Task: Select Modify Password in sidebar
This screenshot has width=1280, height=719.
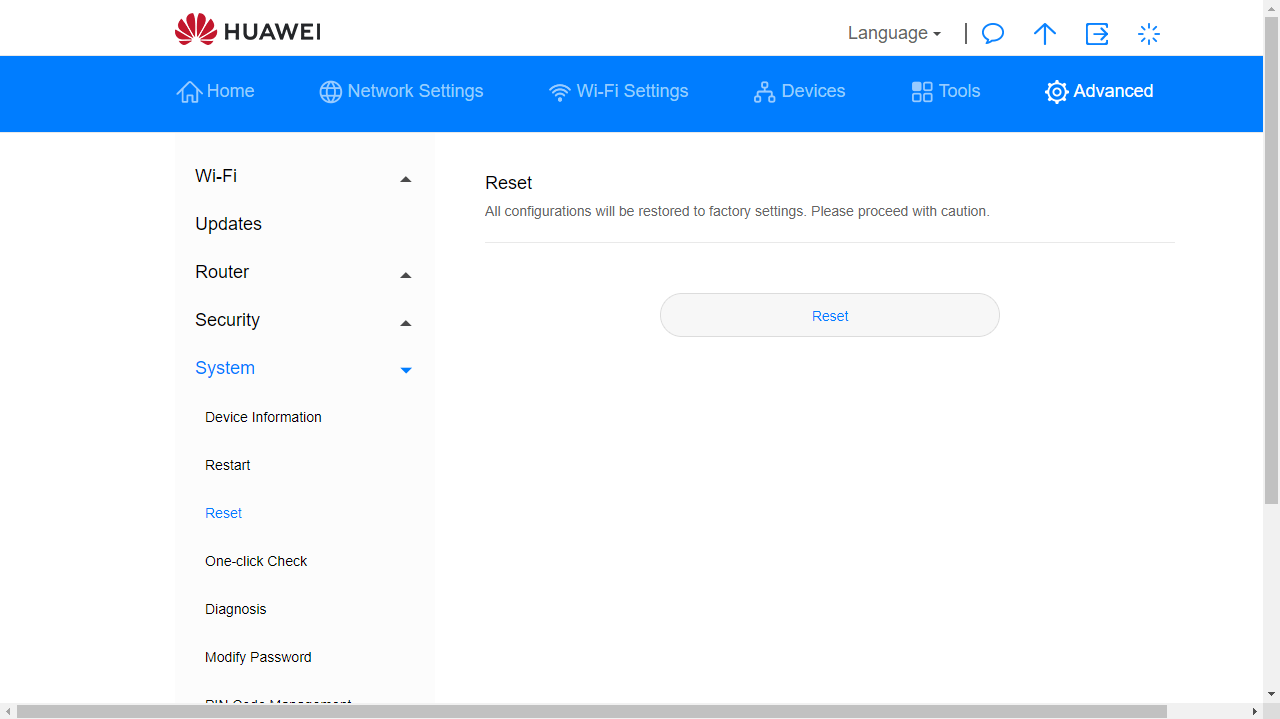Action: (x=258, y=657)
